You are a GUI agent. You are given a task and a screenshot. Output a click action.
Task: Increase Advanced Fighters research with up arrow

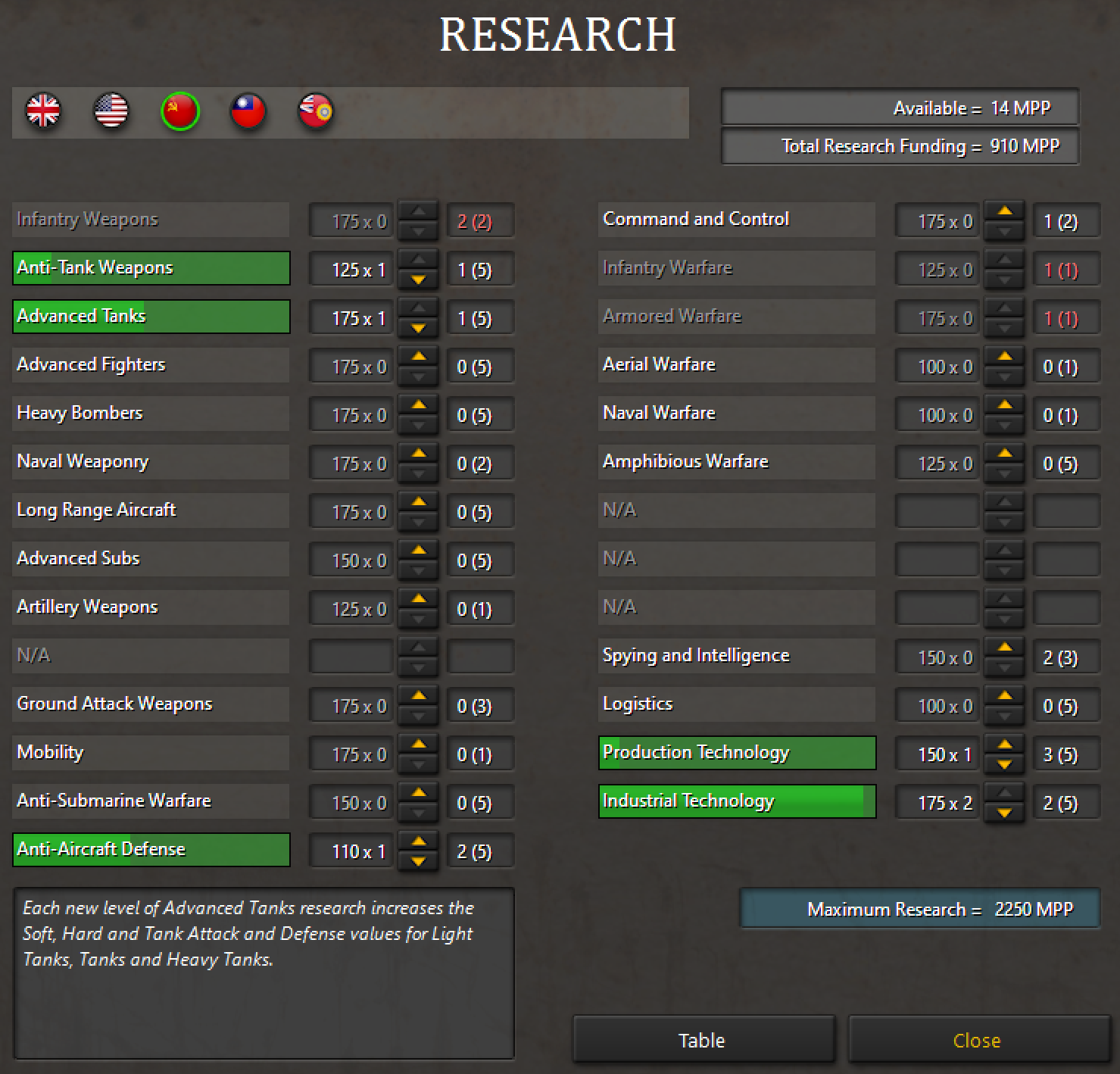[x=419, y=357]
